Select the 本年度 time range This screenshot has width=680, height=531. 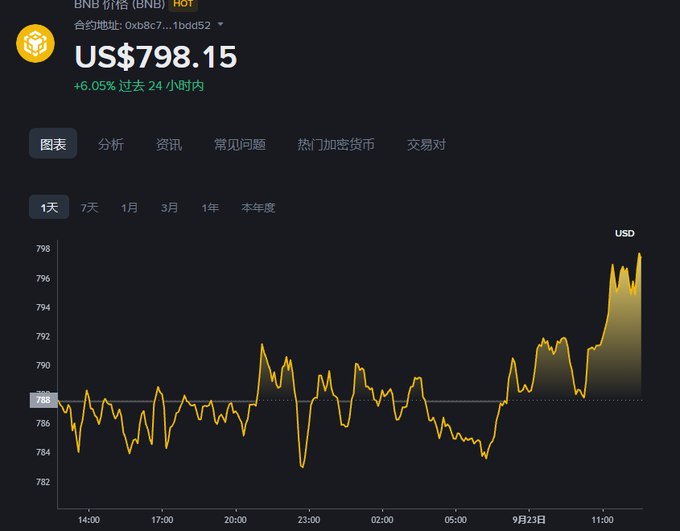coord(258,208)
